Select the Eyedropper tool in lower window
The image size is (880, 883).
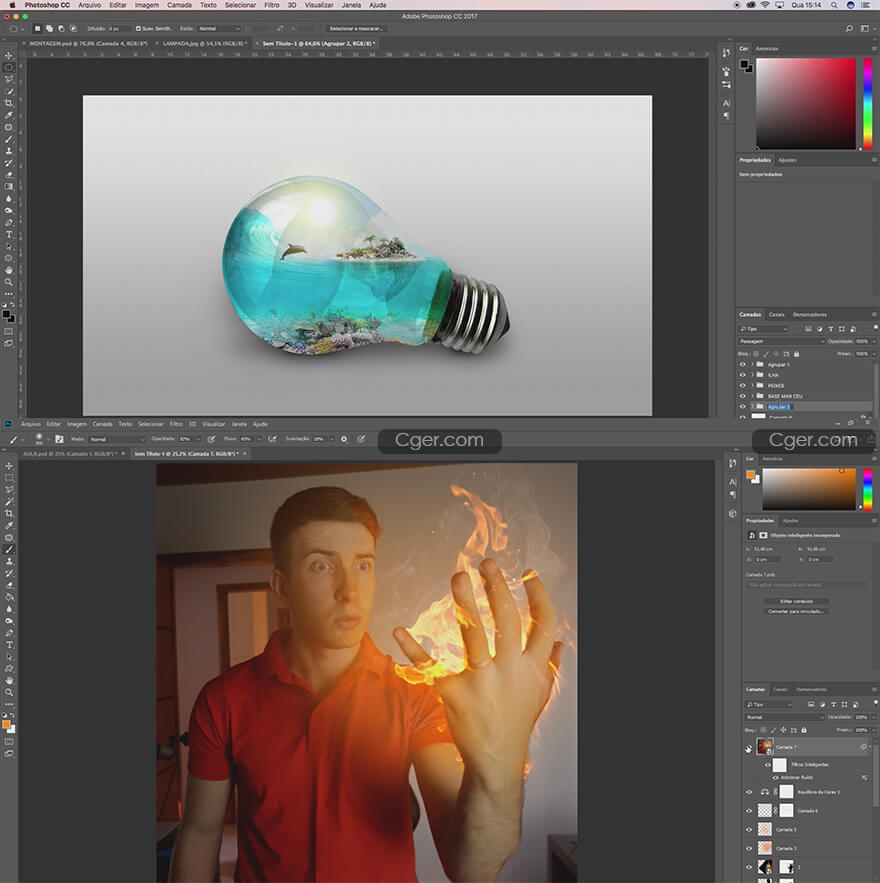(x=9, y=525)
